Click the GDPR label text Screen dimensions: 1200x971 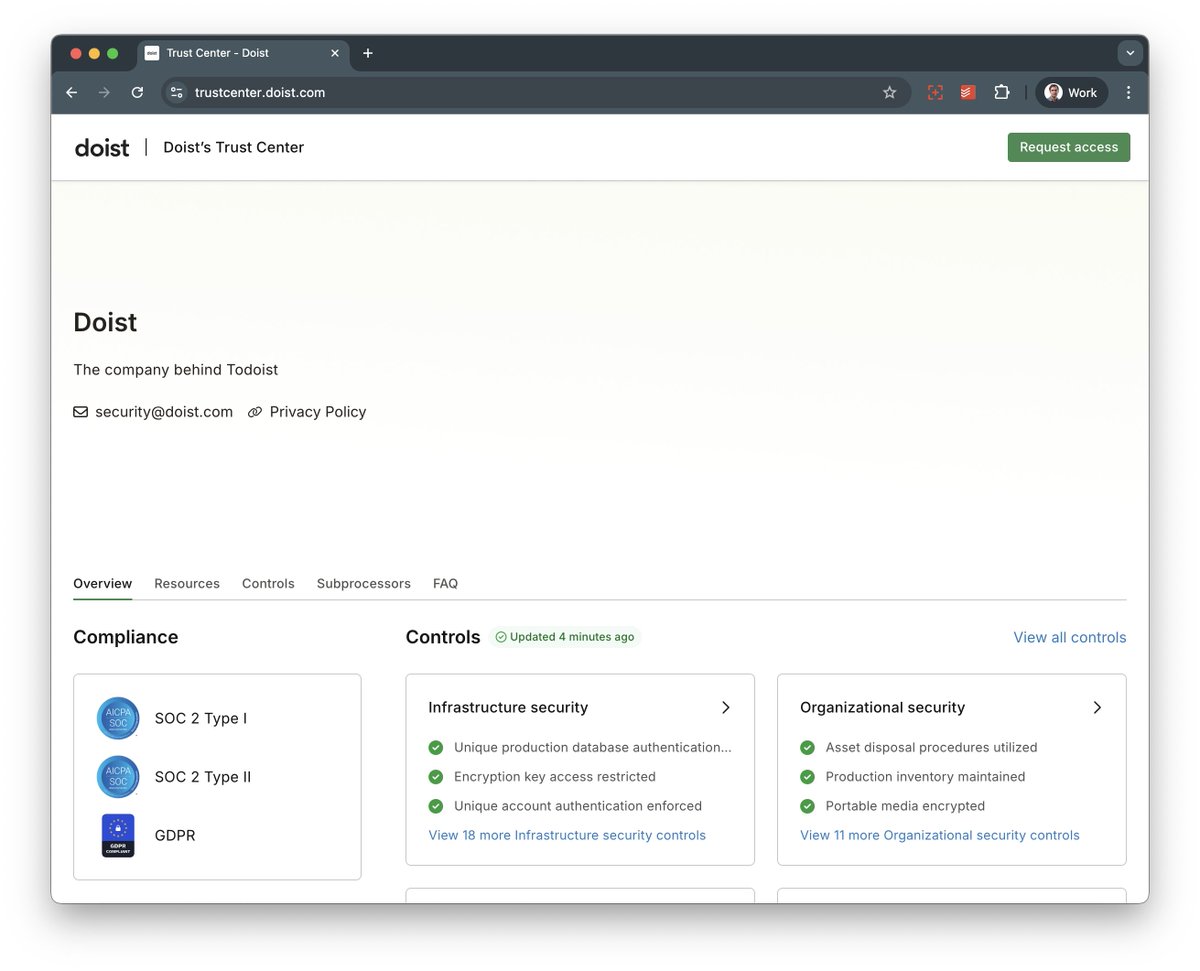click(175, 835)
